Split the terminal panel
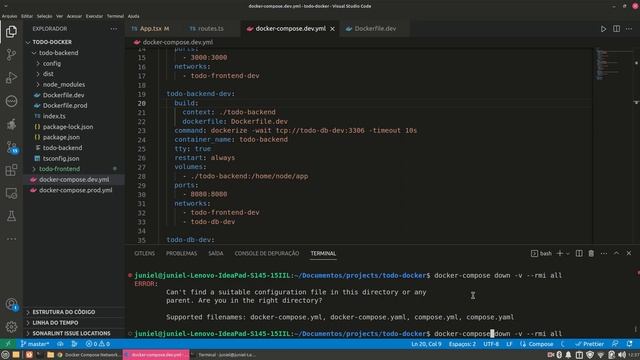This screenshot has width=640, height=360. coord(579,253)
